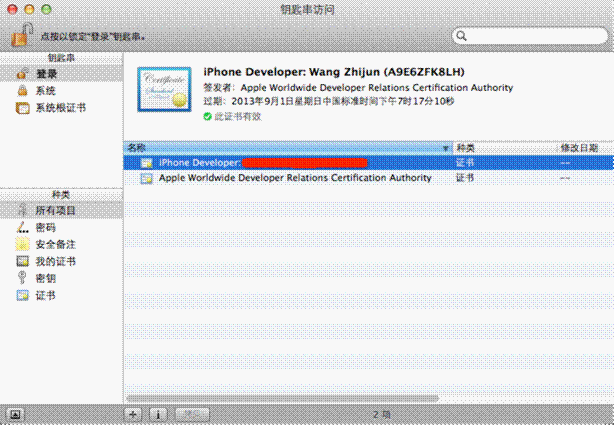The image size is (614, 425).
Task: Click the expiry date 2013年9月1日 text
Action: (x=329, y=101)
